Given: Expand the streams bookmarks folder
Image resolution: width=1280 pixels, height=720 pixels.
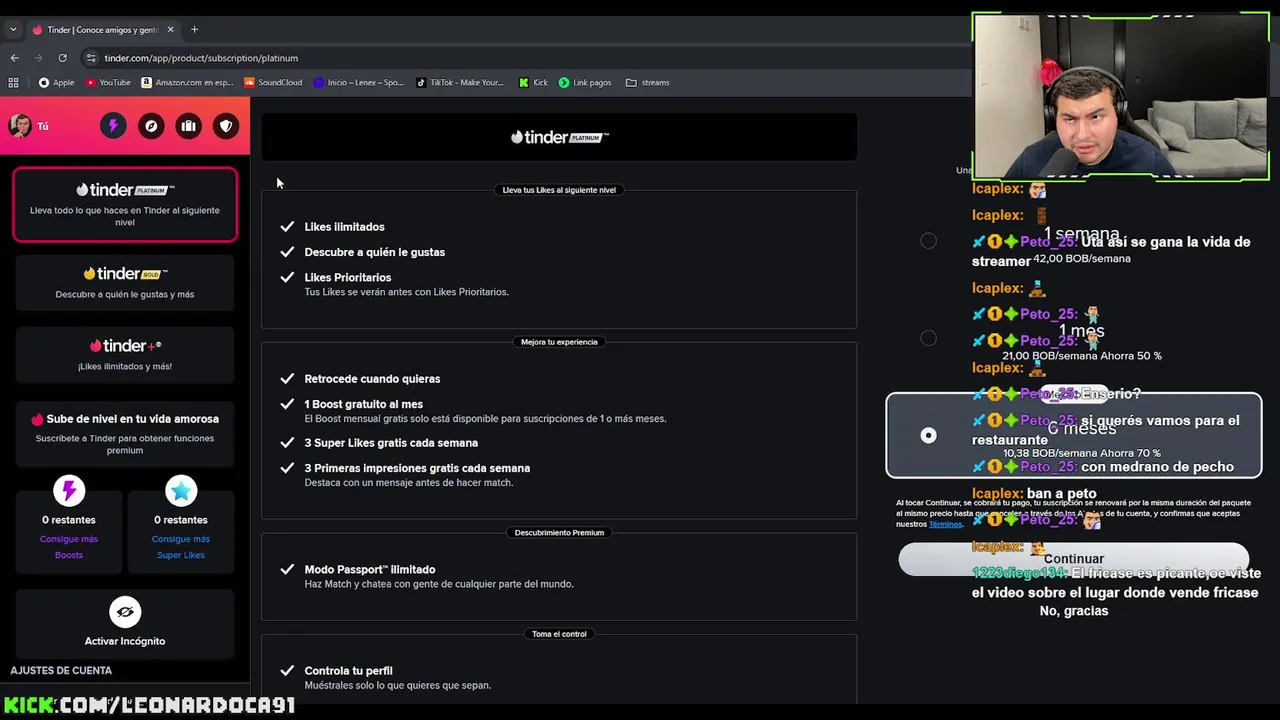Looking at the screenshot, I should [647, 82].
